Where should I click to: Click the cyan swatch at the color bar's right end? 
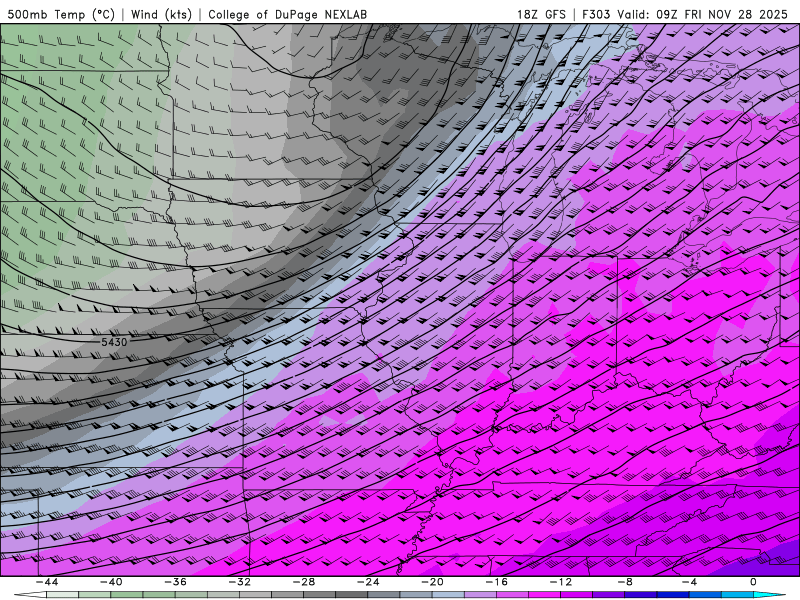[x=769, y=595]
